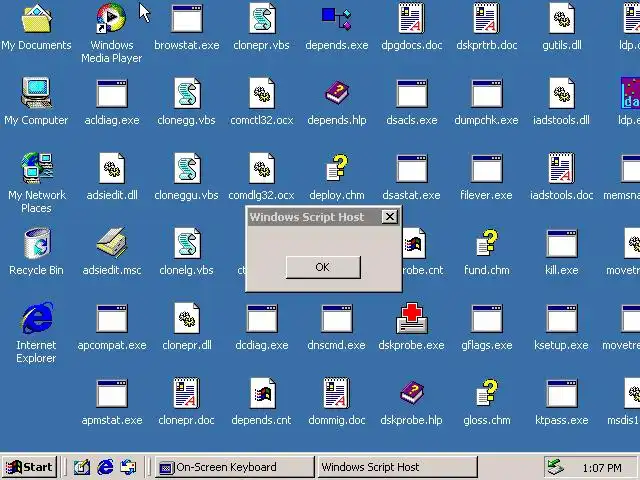This screenshot has width=640, height=480.
Task: Launch Internet Explorer from quick launch
Action: click(x=105, y=467)
